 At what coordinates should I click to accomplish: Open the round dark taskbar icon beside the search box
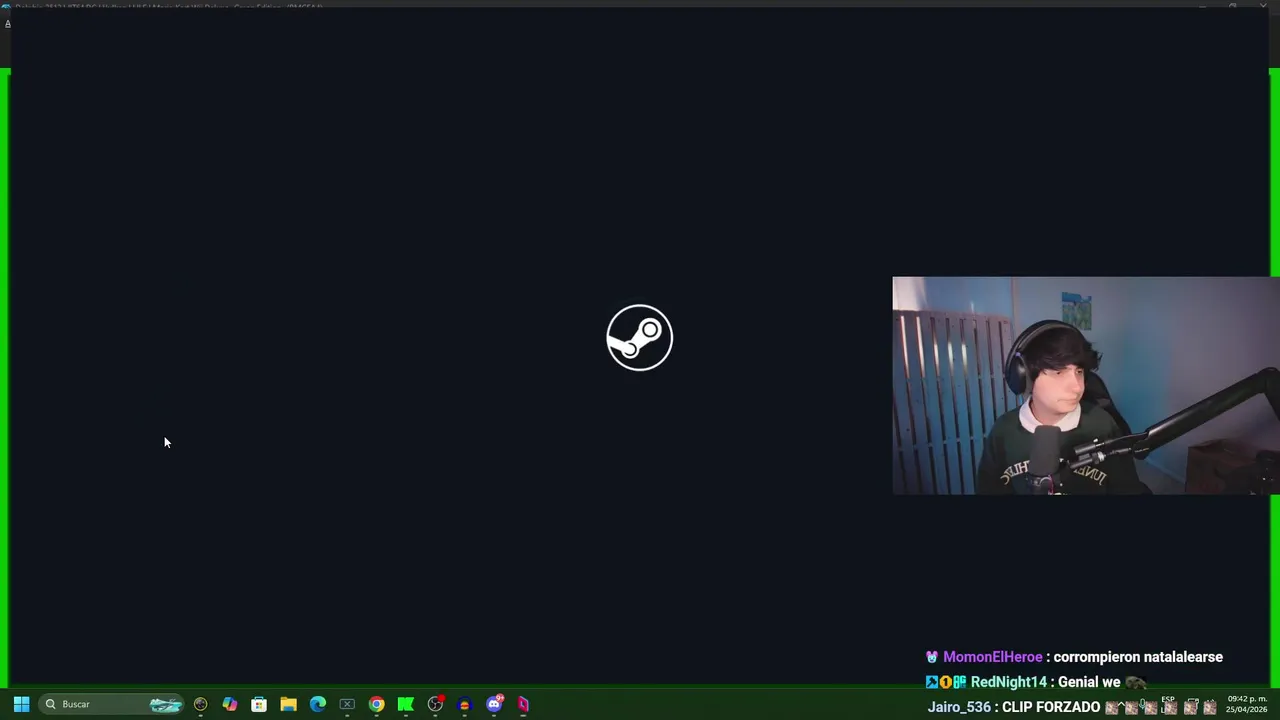[201, 704]
